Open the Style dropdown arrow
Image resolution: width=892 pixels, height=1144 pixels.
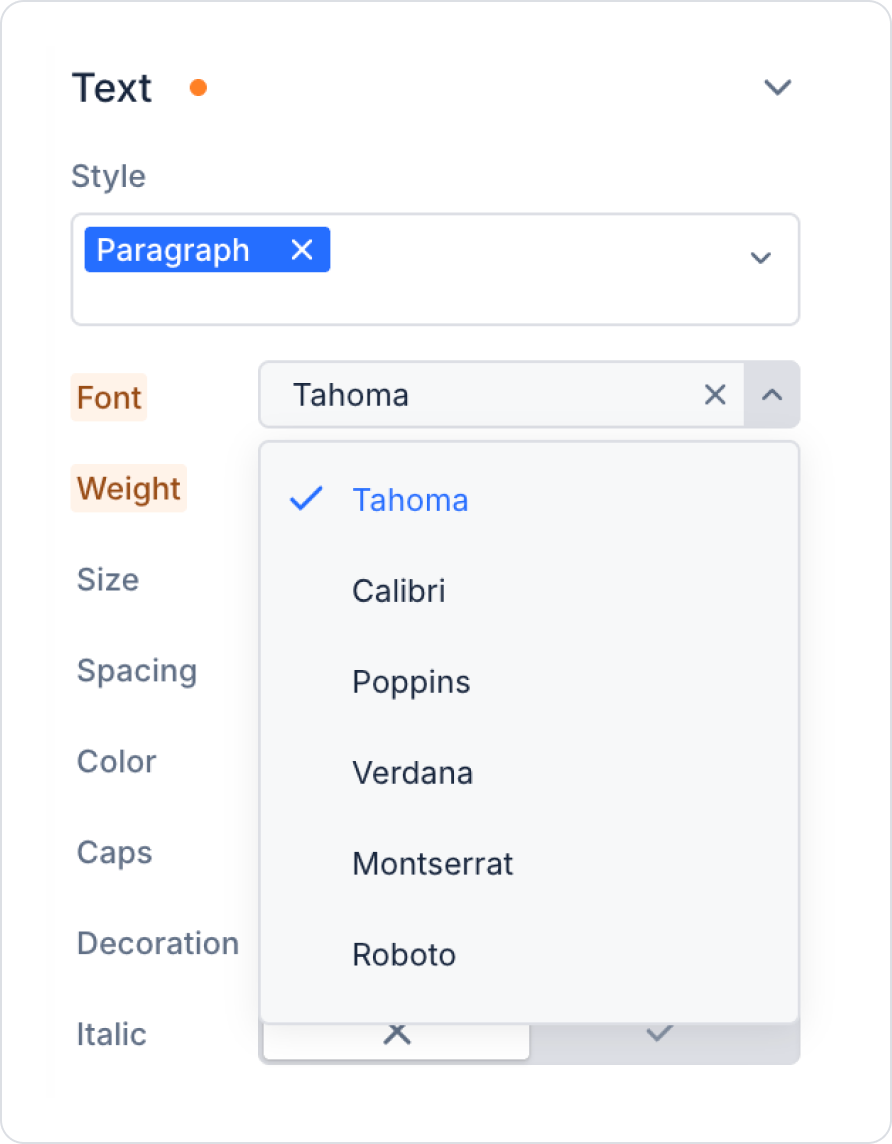click(760, 258)
